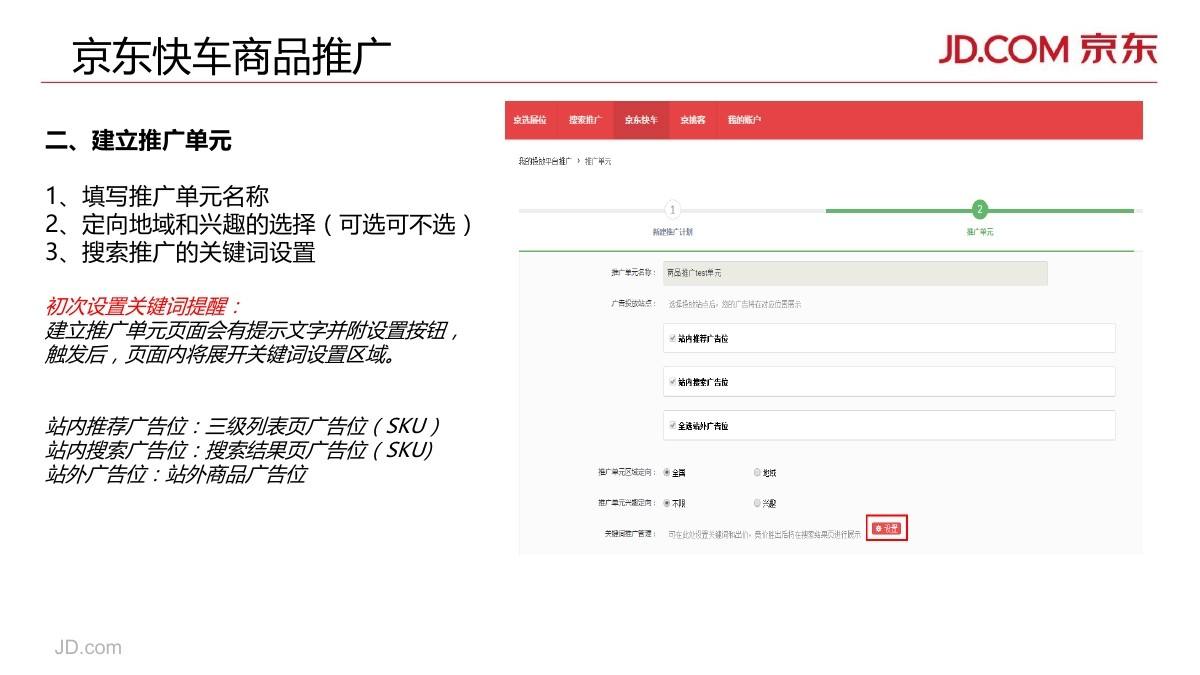Select the 全国 radio button
This screenshot has width=1200, height=675.
tap(667, 473)
